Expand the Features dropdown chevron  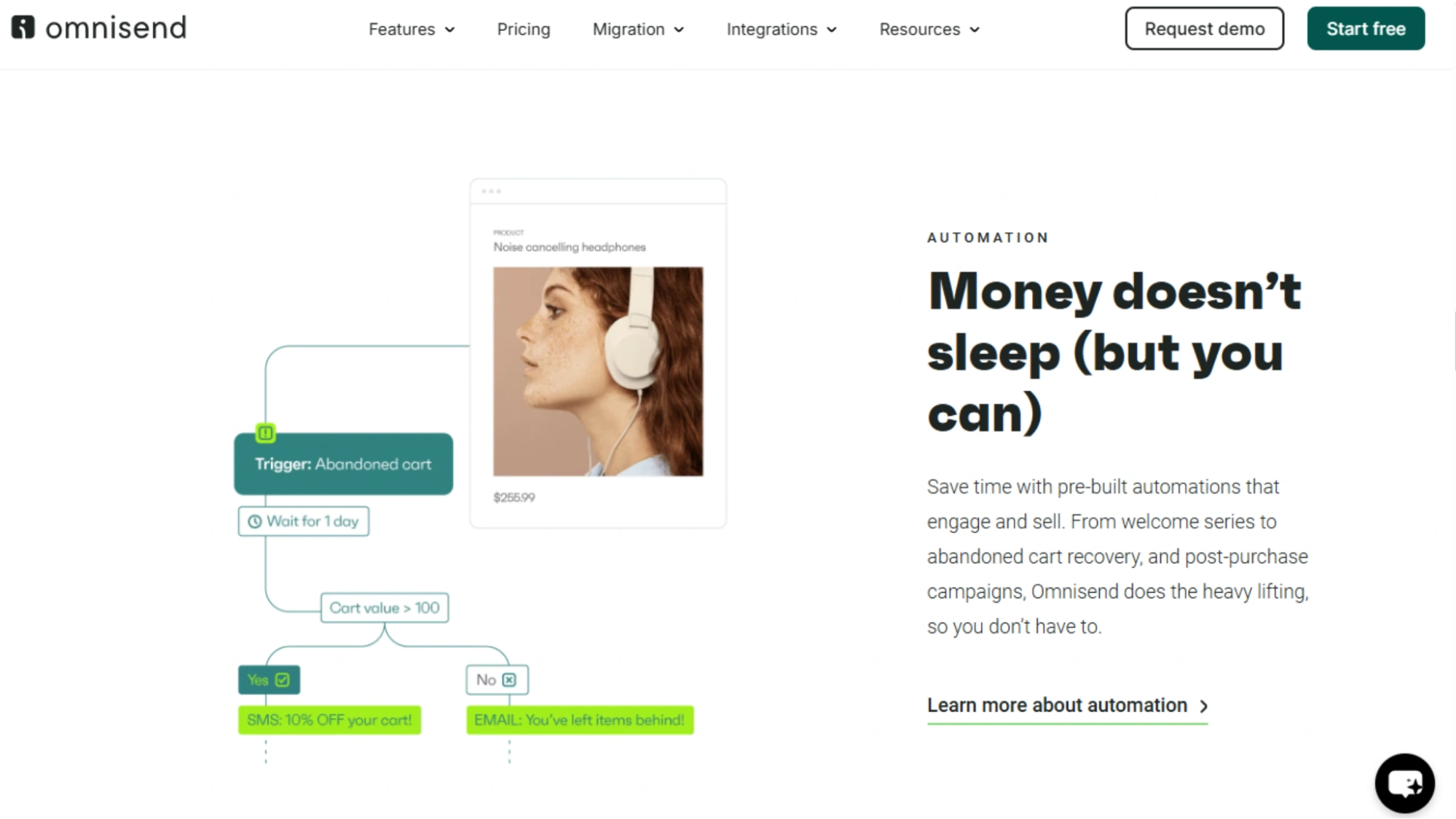coord(449,30)
